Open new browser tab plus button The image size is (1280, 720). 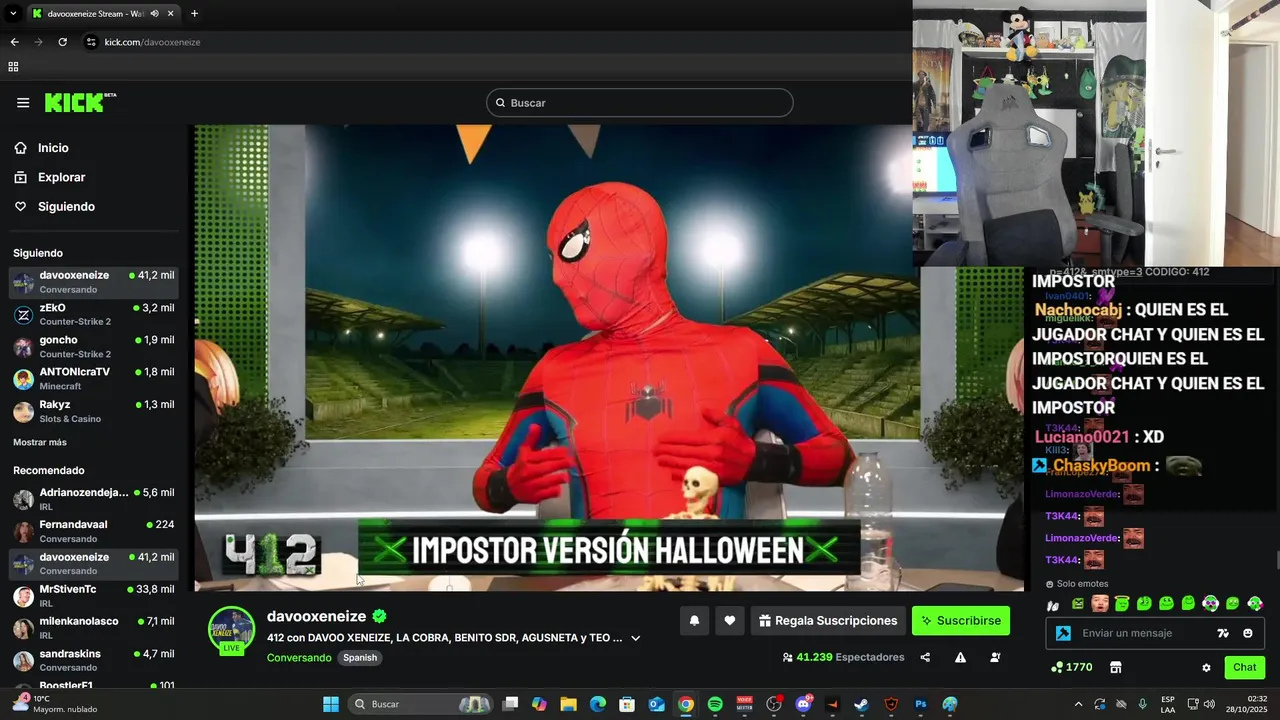pyautogui.click(x=194, y=14)
